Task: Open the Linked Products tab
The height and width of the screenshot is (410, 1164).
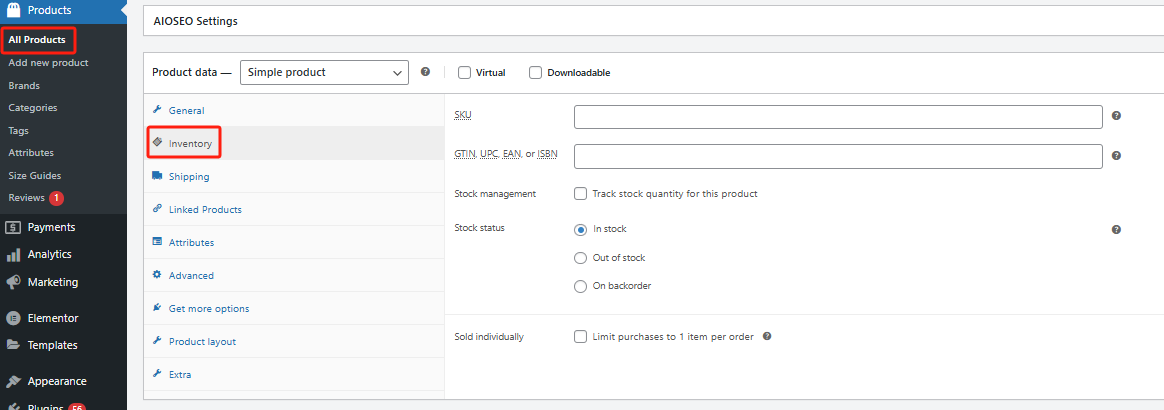Action: point(204,210)
